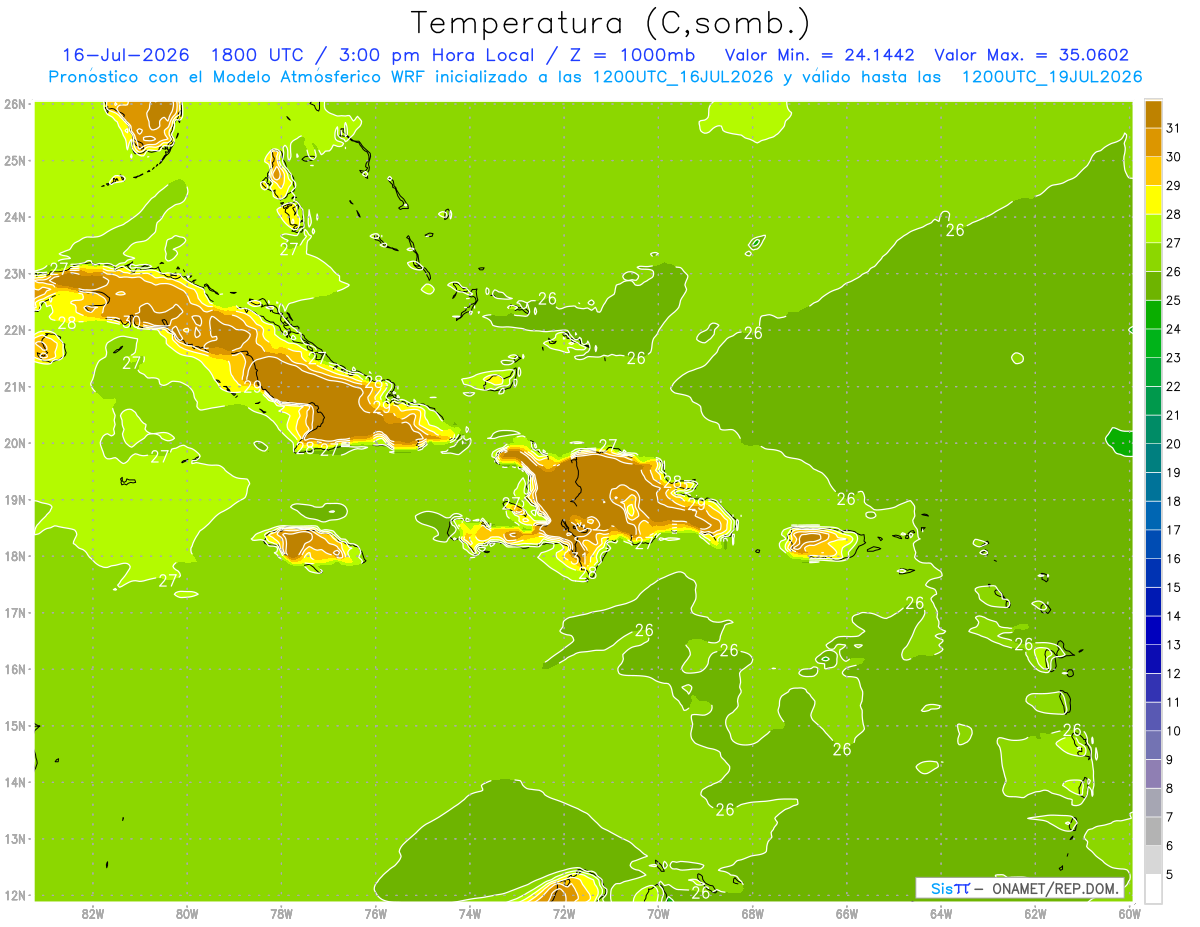This screenshot has height=927, width=1200.
Task: Click the '64W' longitude label
Action: (941, 913)
